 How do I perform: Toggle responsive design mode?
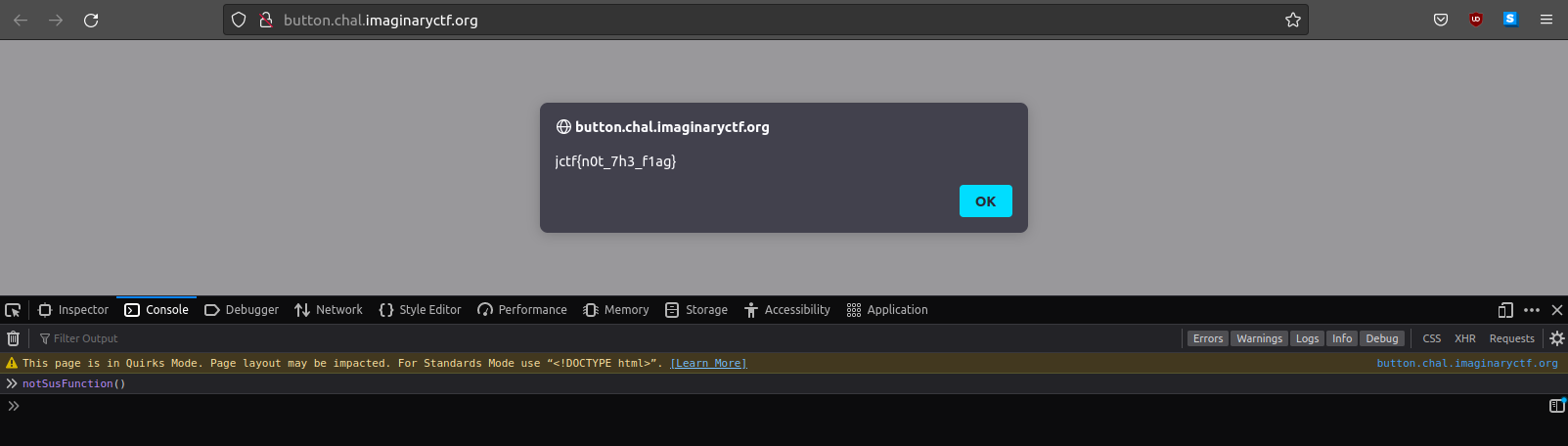(x=1505, y=310)
